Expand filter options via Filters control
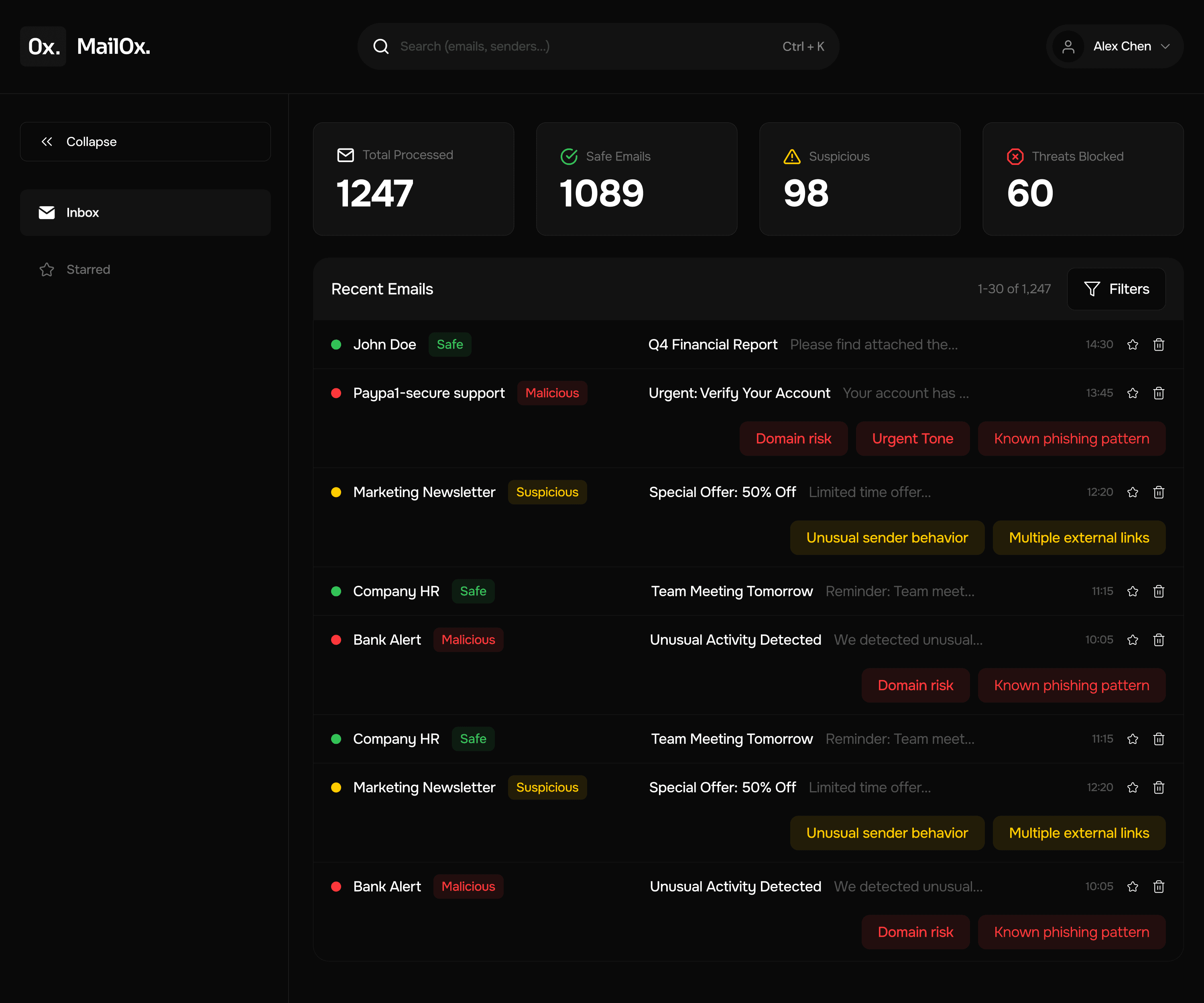This screenshot has height=1003, width=1204. [1116, 289]
